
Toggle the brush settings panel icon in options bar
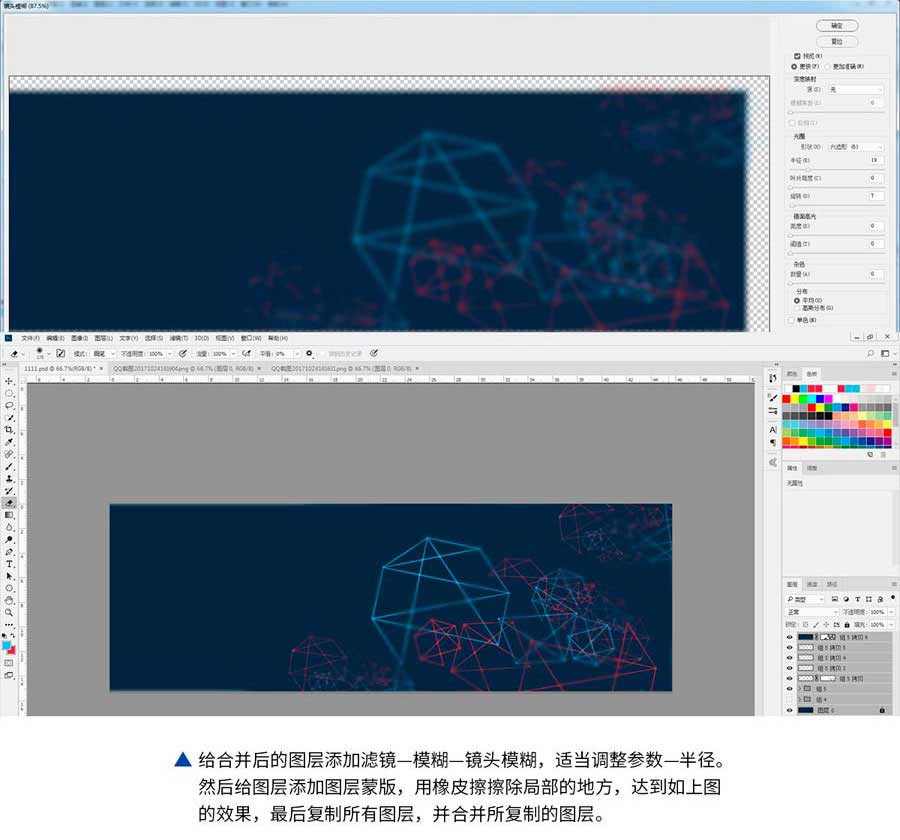click(x=60, y=354)
